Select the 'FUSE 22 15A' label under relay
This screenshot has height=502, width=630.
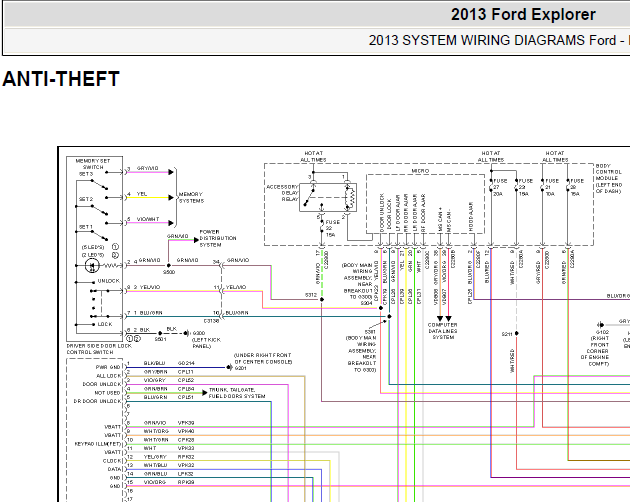coord(332,228)
